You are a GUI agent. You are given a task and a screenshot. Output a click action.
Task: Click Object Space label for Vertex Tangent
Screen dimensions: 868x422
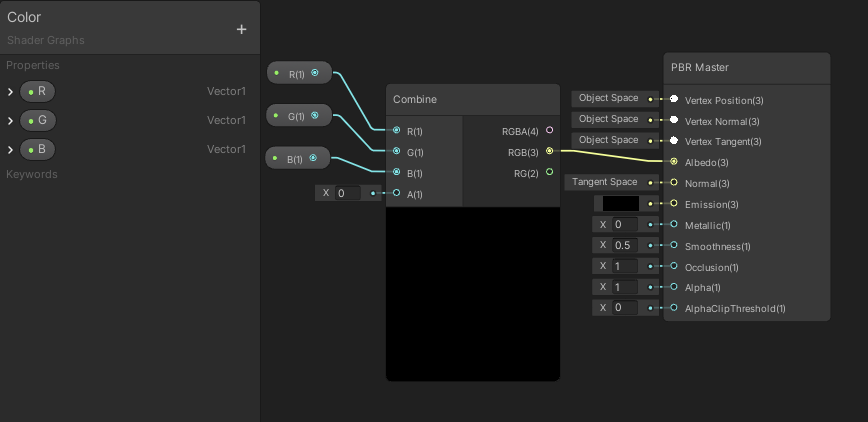pos(608,140)
